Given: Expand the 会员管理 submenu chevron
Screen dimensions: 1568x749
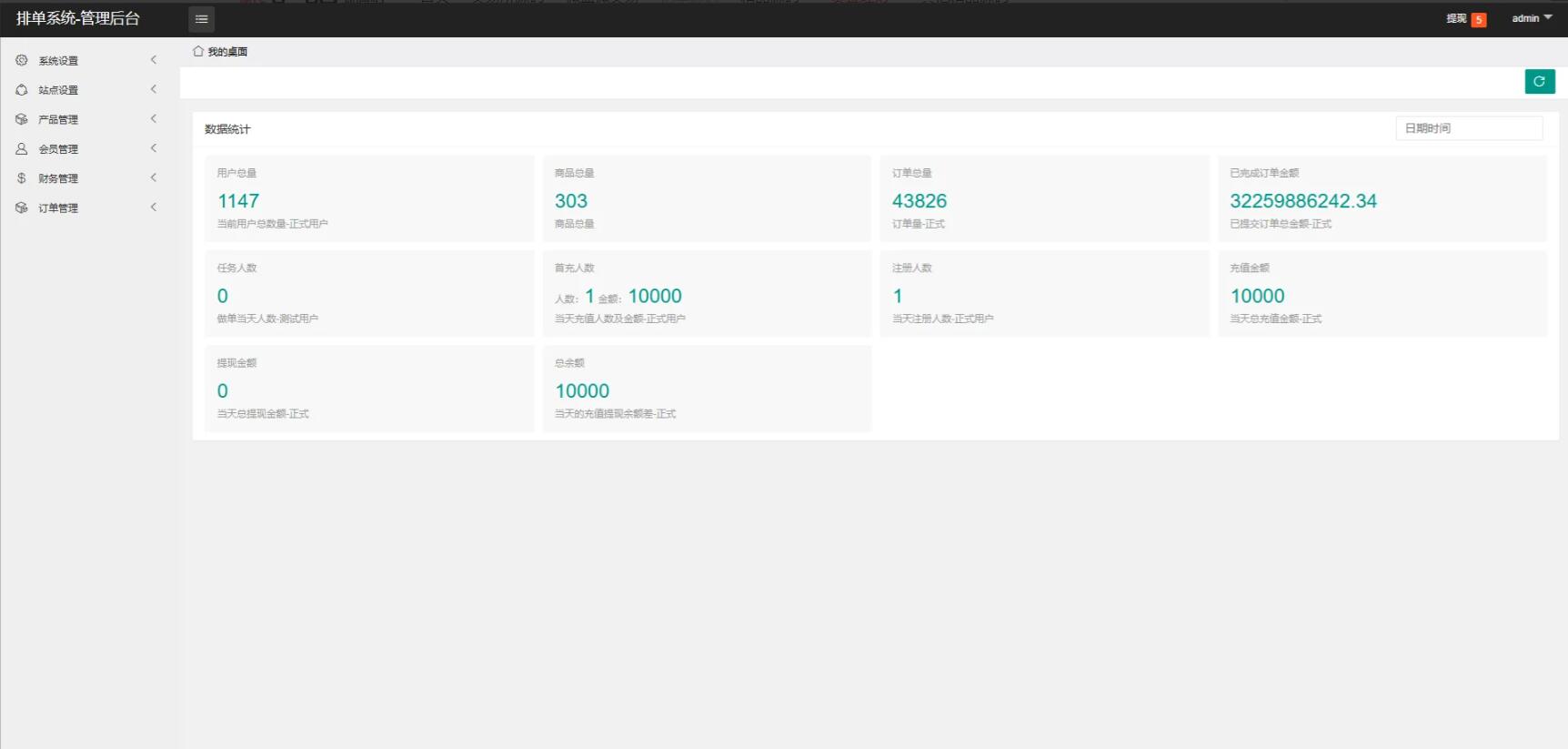Looking at the screenshot, I should (x=154, y=148).
